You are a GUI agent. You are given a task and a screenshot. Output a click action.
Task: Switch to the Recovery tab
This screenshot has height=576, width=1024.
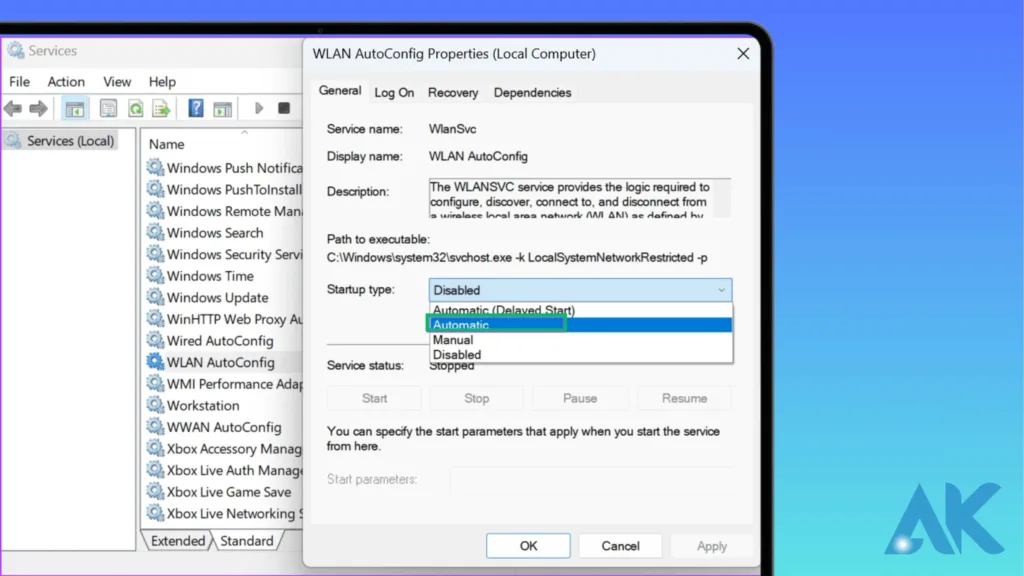coord(453,93)
